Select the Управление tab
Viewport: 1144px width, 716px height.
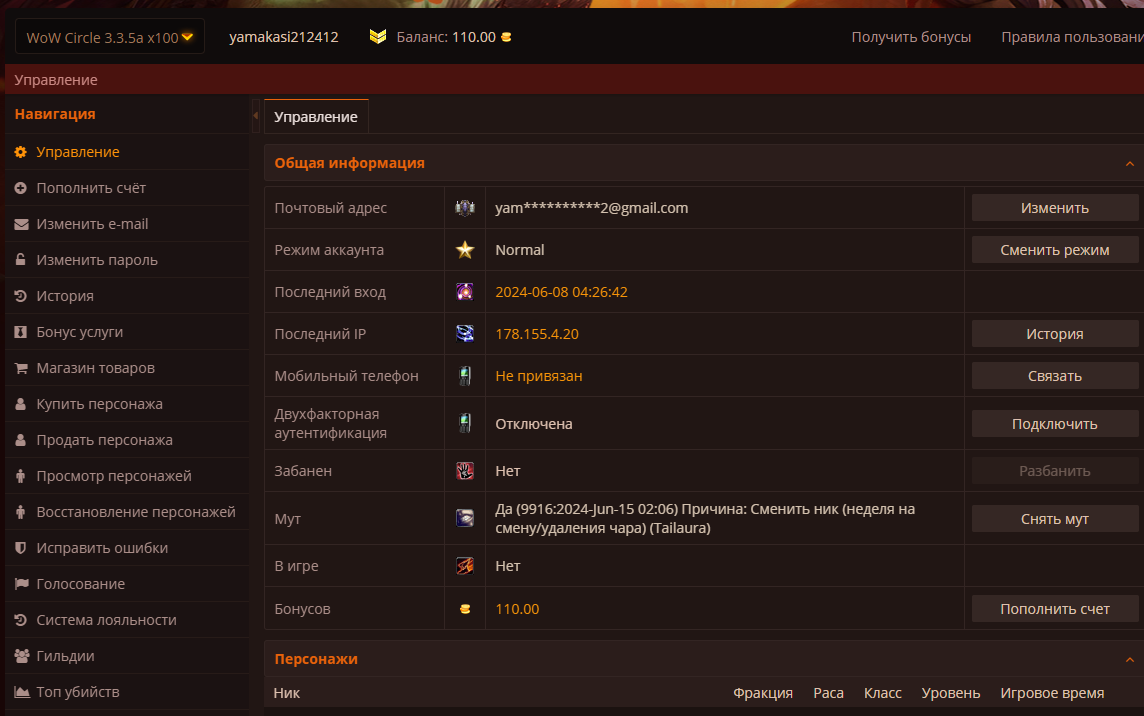coord(316,117)
